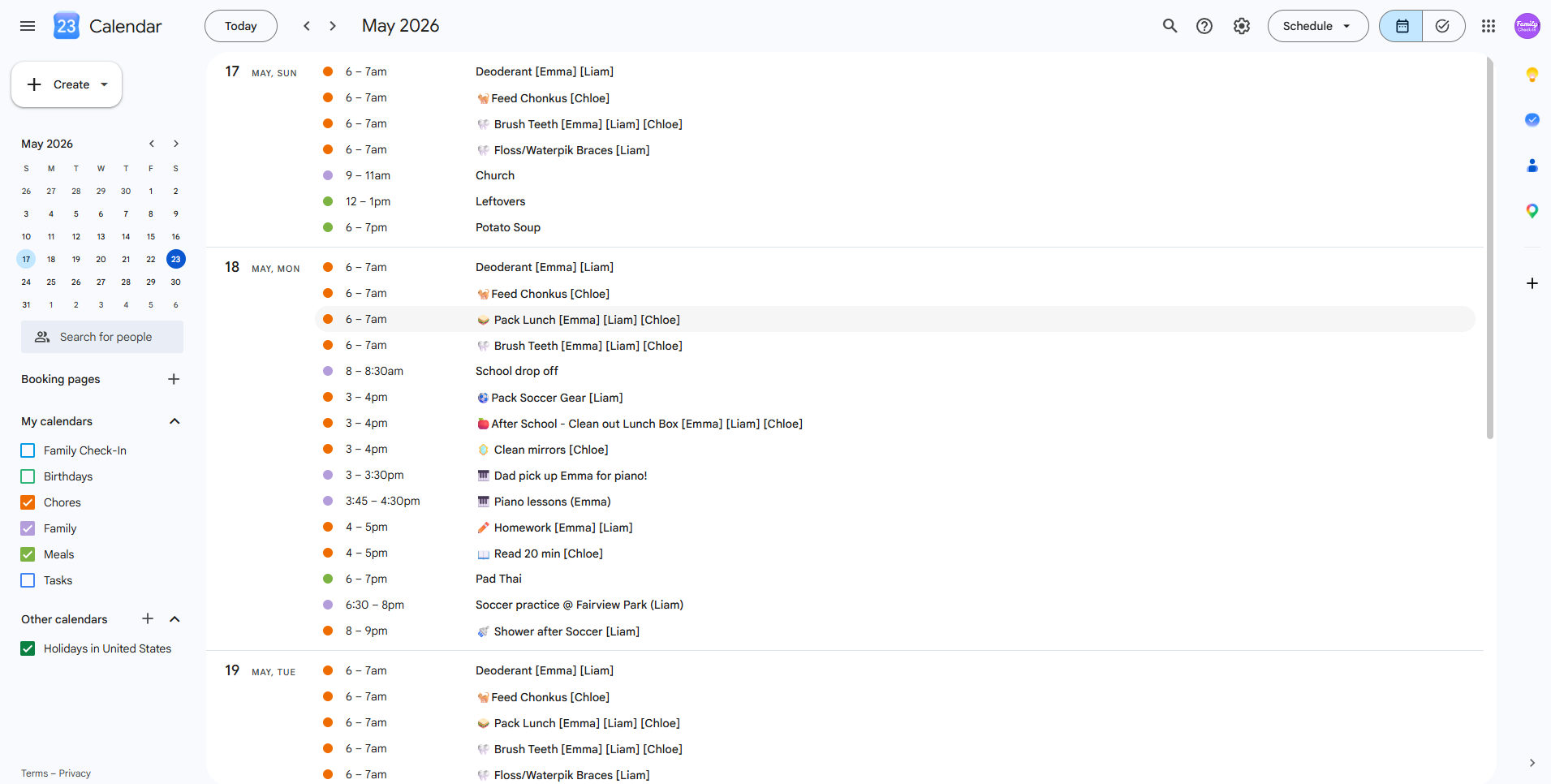Collapse the Other calendars section
This screenshot has width=1551, height=784.
174,619
